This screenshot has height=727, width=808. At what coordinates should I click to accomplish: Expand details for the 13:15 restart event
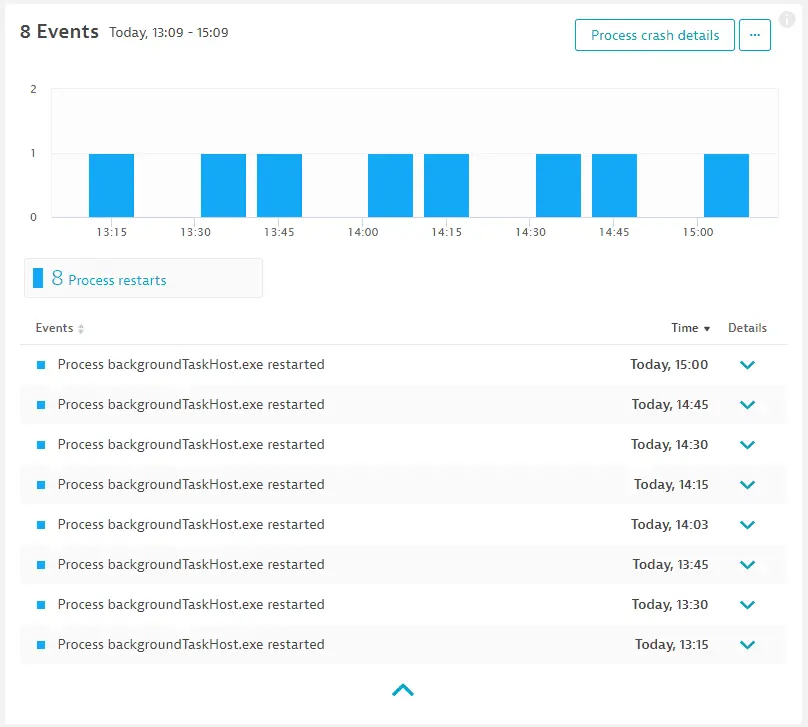coord(747,645)
